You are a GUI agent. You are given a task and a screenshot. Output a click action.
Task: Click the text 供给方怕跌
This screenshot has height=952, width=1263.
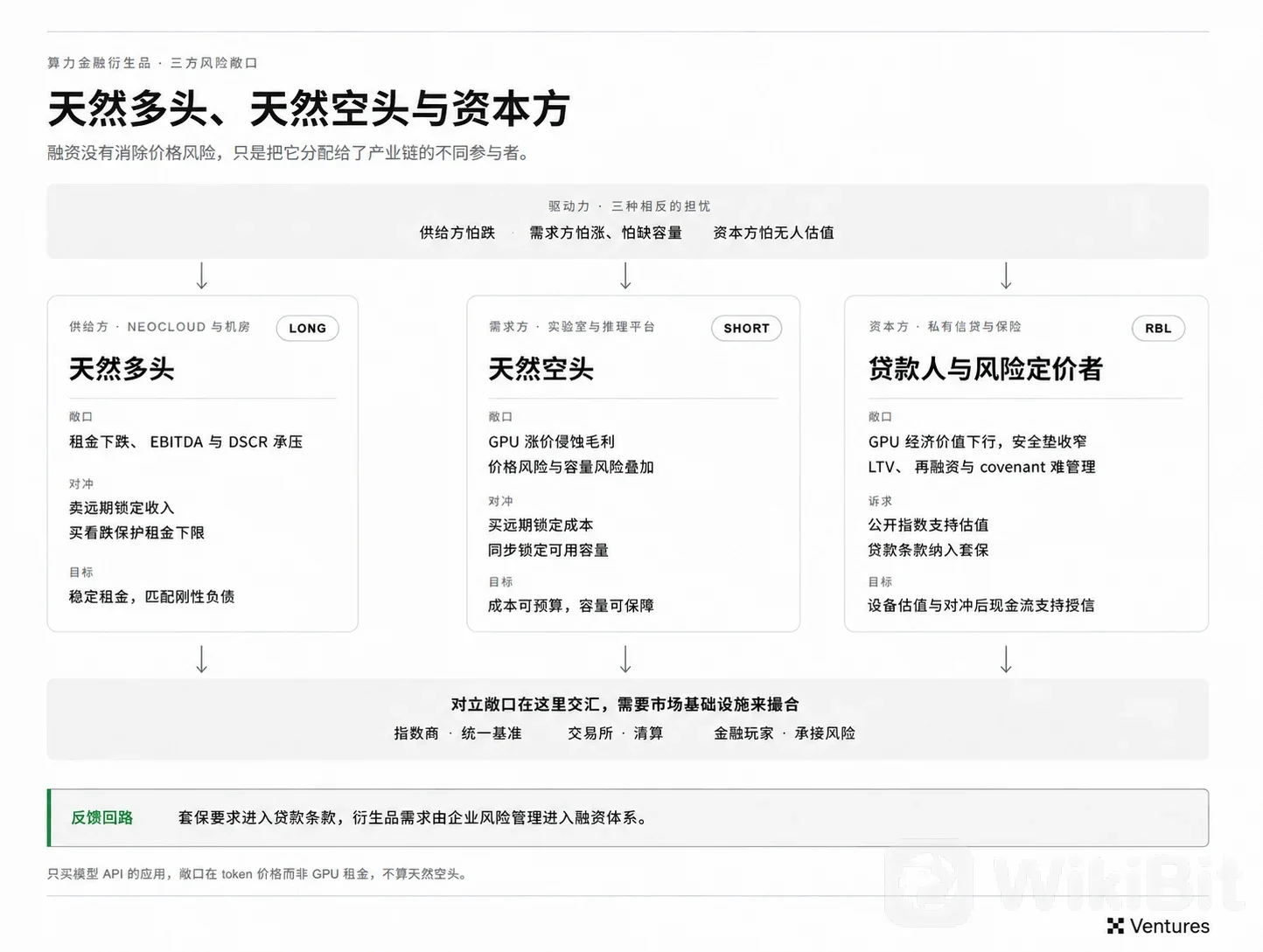pyautogui.click(x=457, y=233)
